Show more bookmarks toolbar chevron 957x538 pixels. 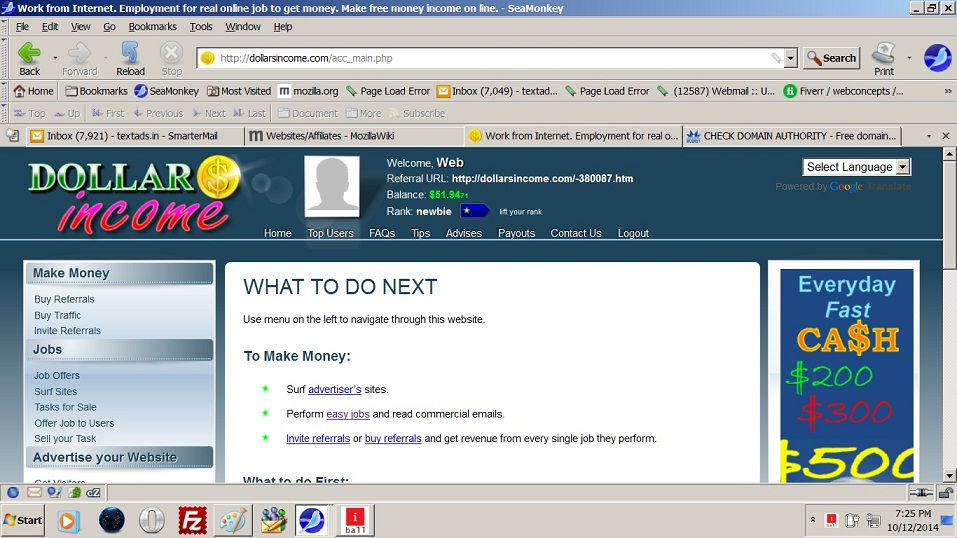tap(948, 91)
